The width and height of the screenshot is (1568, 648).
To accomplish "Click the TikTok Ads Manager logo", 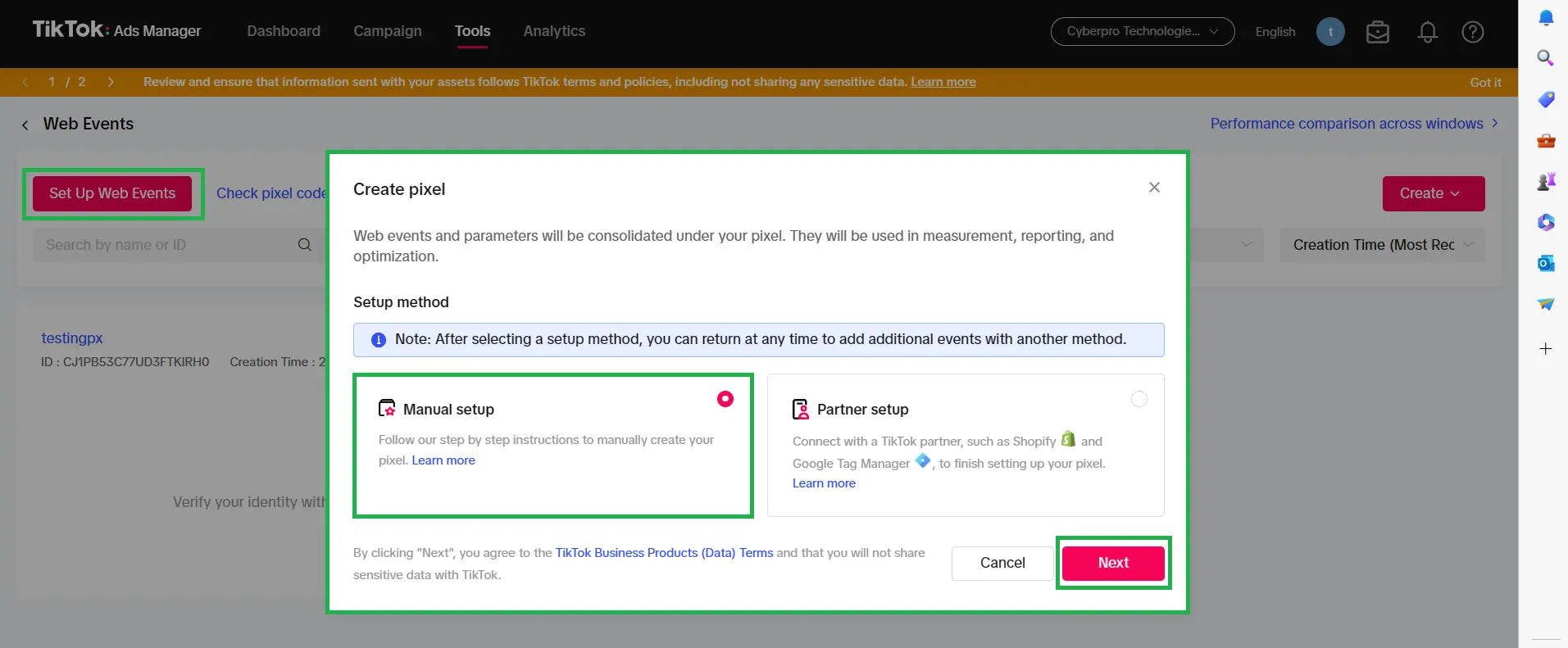I will pyautogui.click(x=116, y=30).
